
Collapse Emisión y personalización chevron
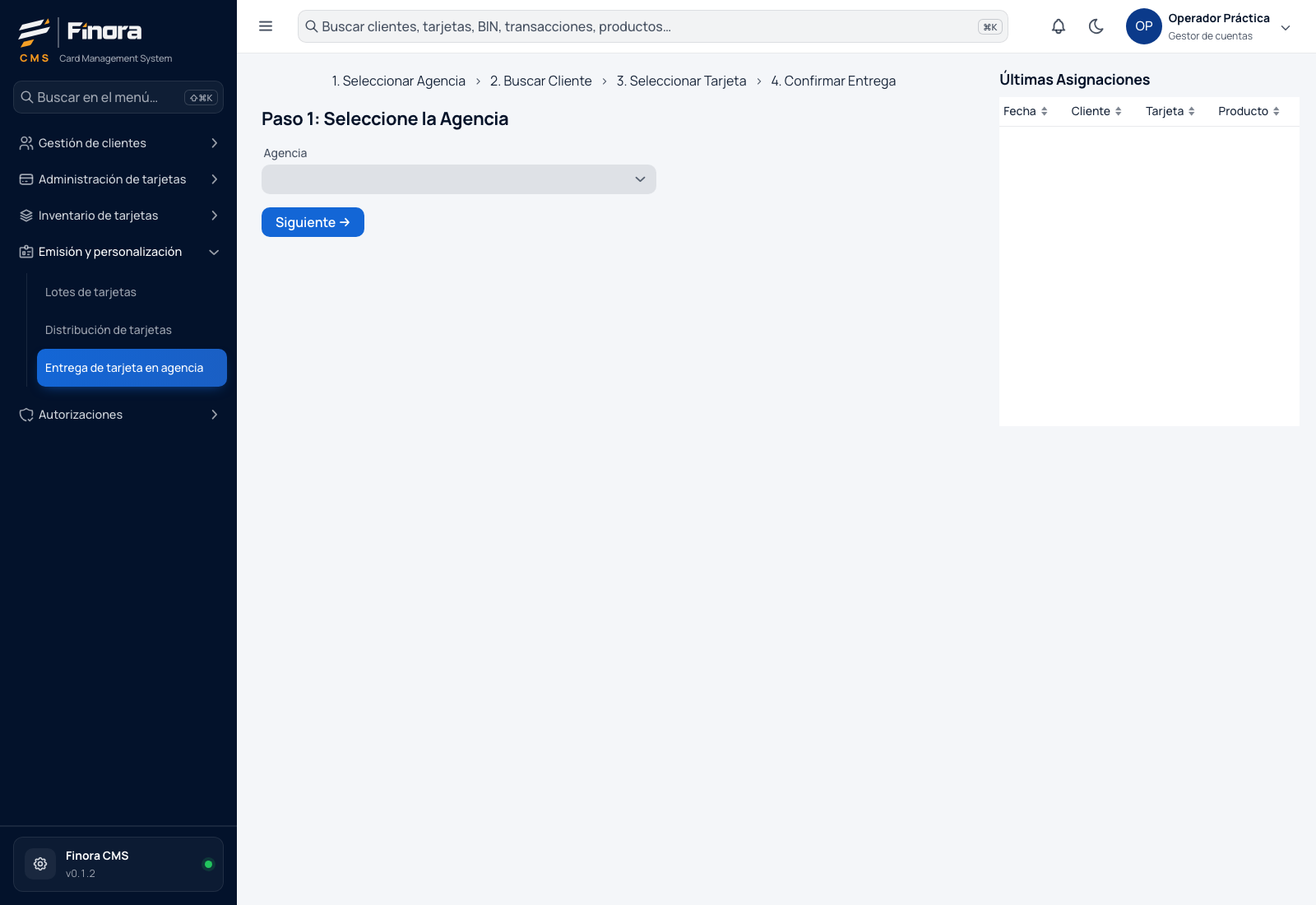pos(214,252)
